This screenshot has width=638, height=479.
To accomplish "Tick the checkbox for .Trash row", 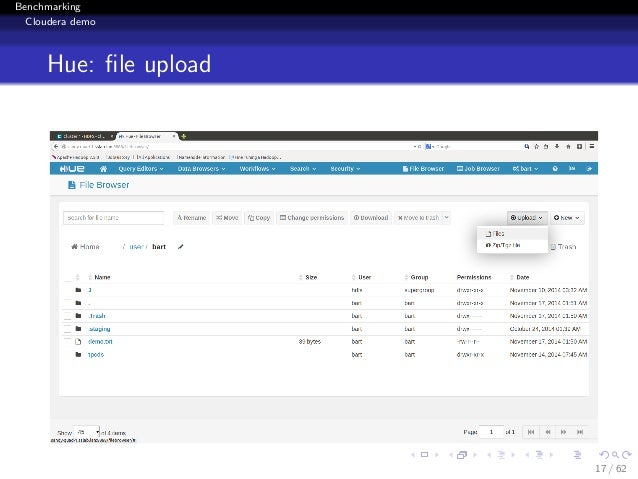I will click(x=68, y=316).
